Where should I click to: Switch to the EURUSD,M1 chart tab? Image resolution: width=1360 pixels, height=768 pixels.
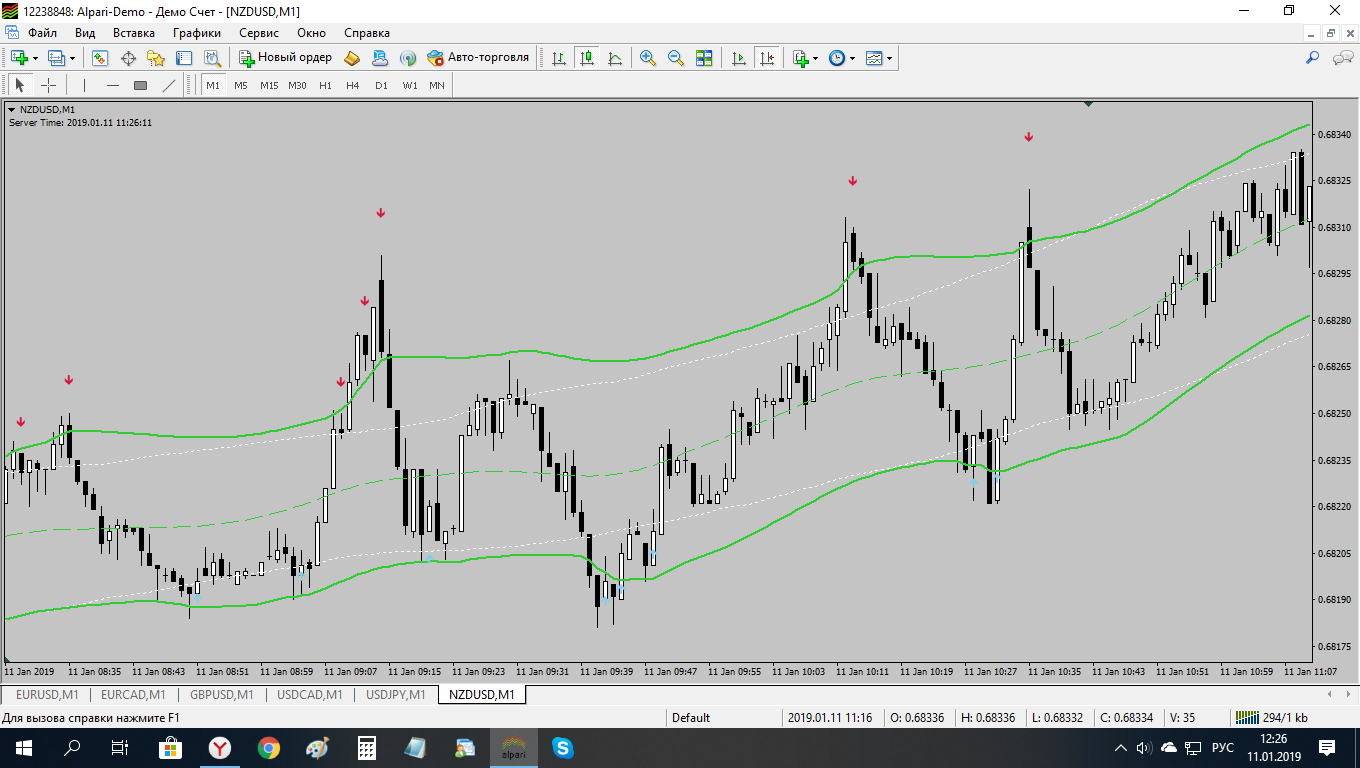click(47, 694)
